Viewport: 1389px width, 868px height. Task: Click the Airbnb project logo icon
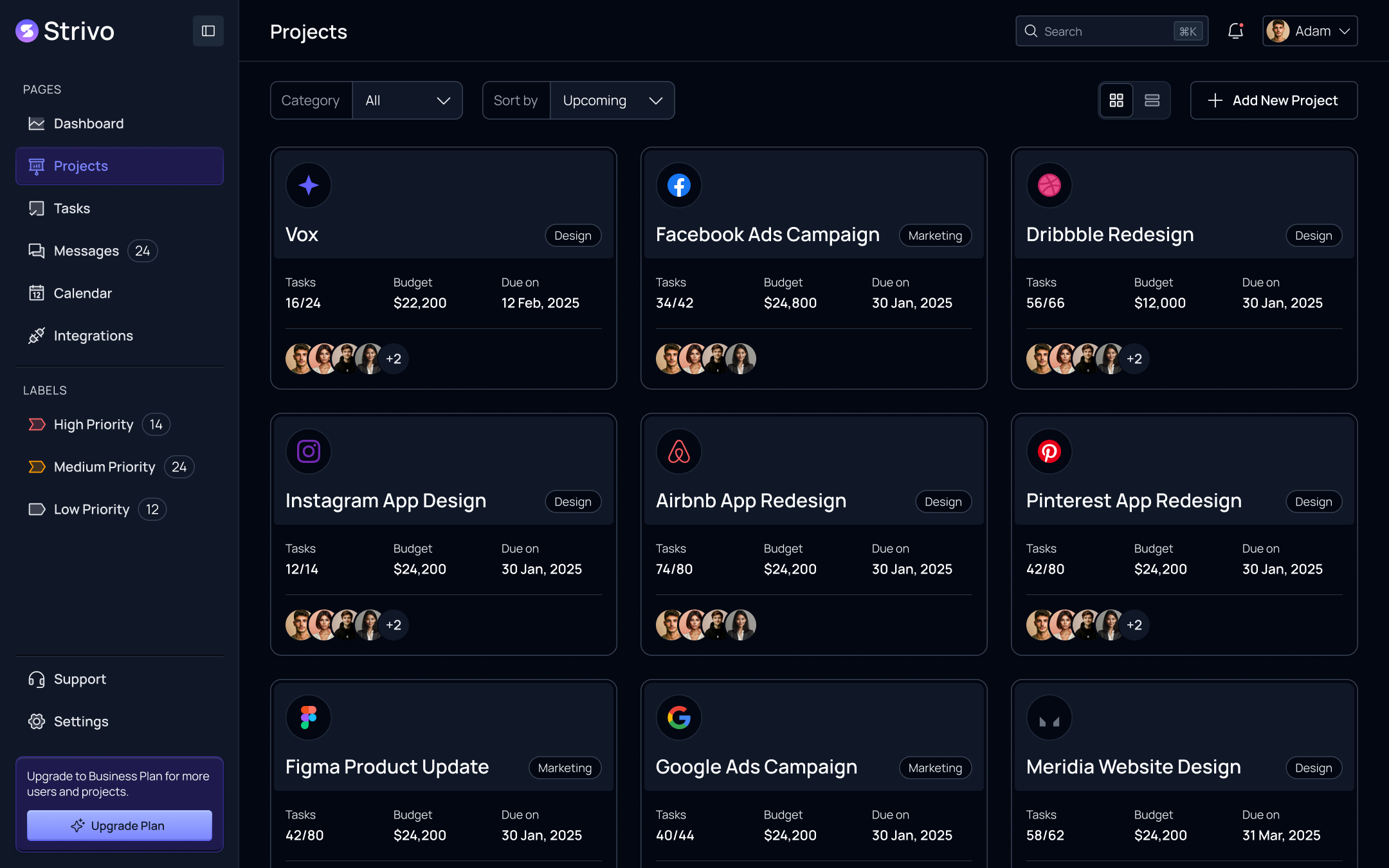tap(678, 451)
